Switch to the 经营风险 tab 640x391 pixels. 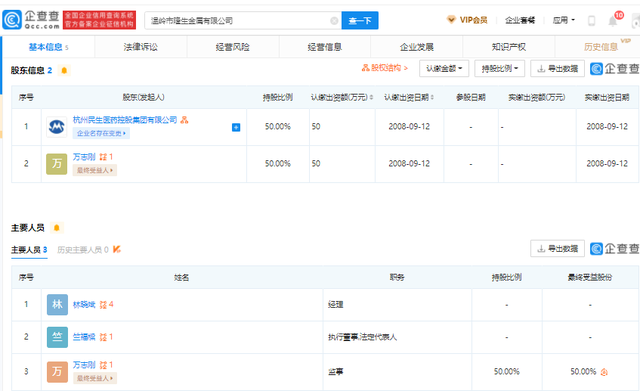click(232, 47)
